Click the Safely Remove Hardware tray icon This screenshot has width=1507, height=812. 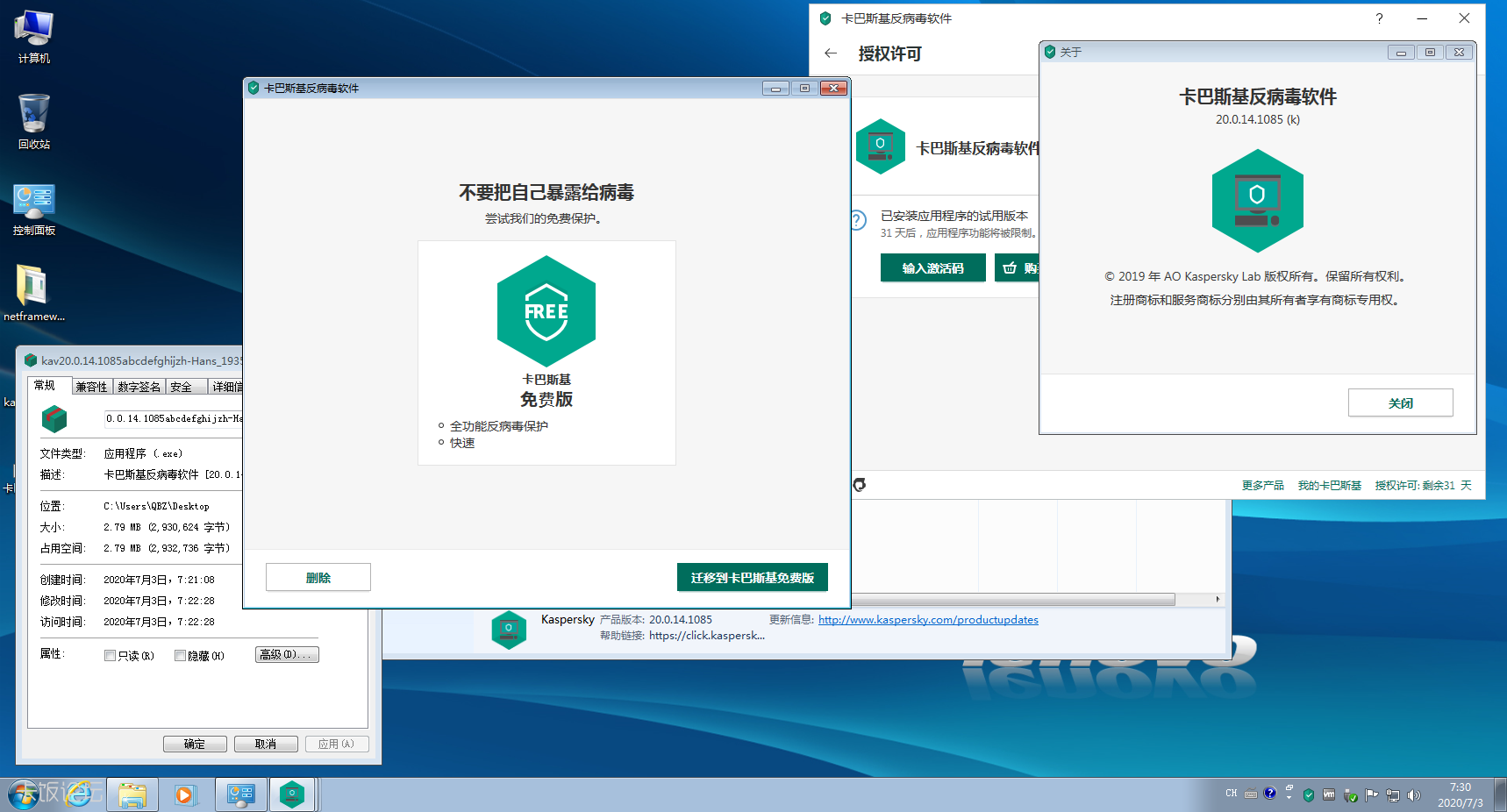[1350, 795]
